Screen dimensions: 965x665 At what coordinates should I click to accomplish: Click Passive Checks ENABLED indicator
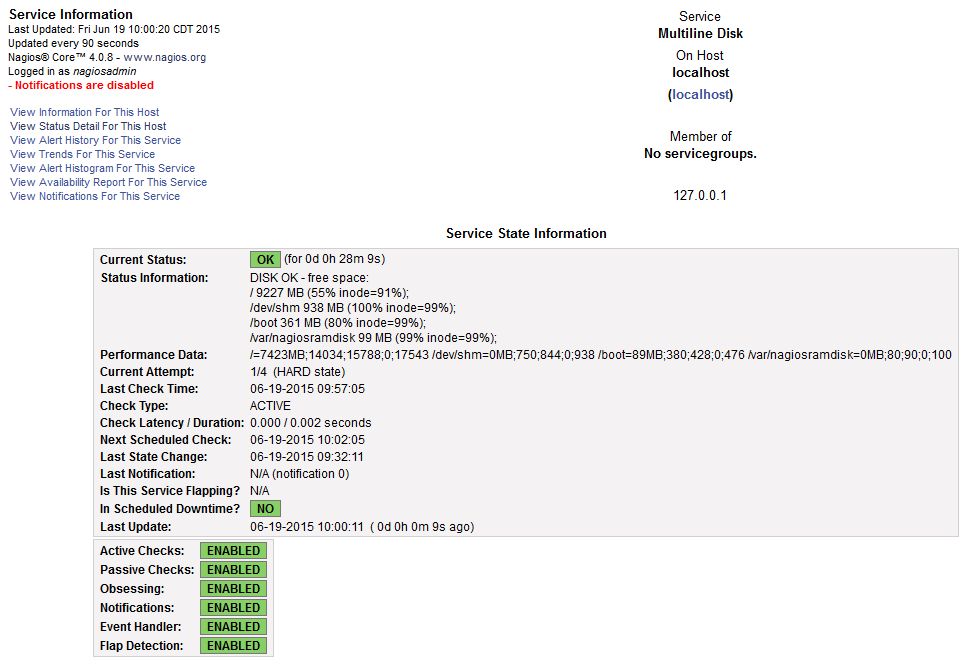click(x=234, y=570)
